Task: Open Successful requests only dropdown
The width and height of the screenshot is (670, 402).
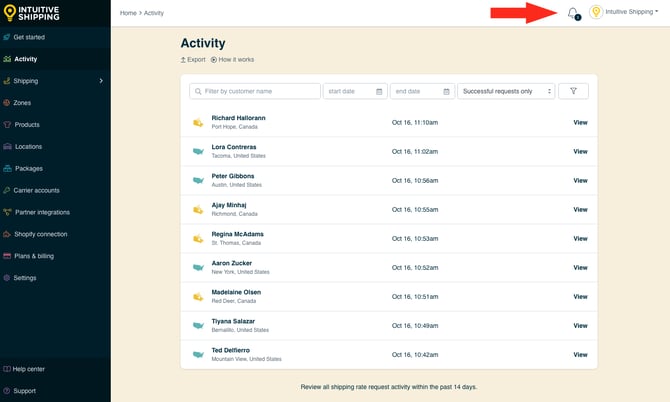Action: click(506, 91)
